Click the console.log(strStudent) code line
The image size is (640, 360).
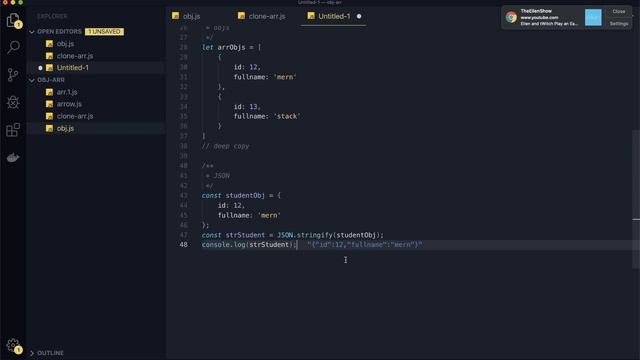(249, 244)
